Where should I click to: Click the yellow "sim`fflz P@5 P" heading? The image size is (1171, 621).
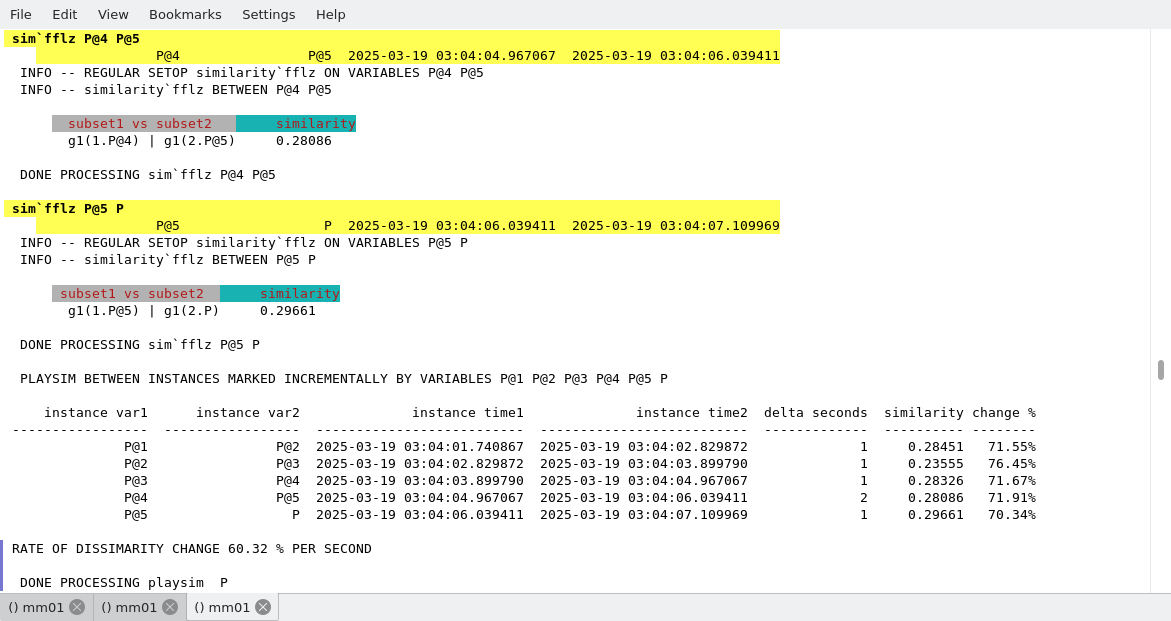(x=68, y=209)
